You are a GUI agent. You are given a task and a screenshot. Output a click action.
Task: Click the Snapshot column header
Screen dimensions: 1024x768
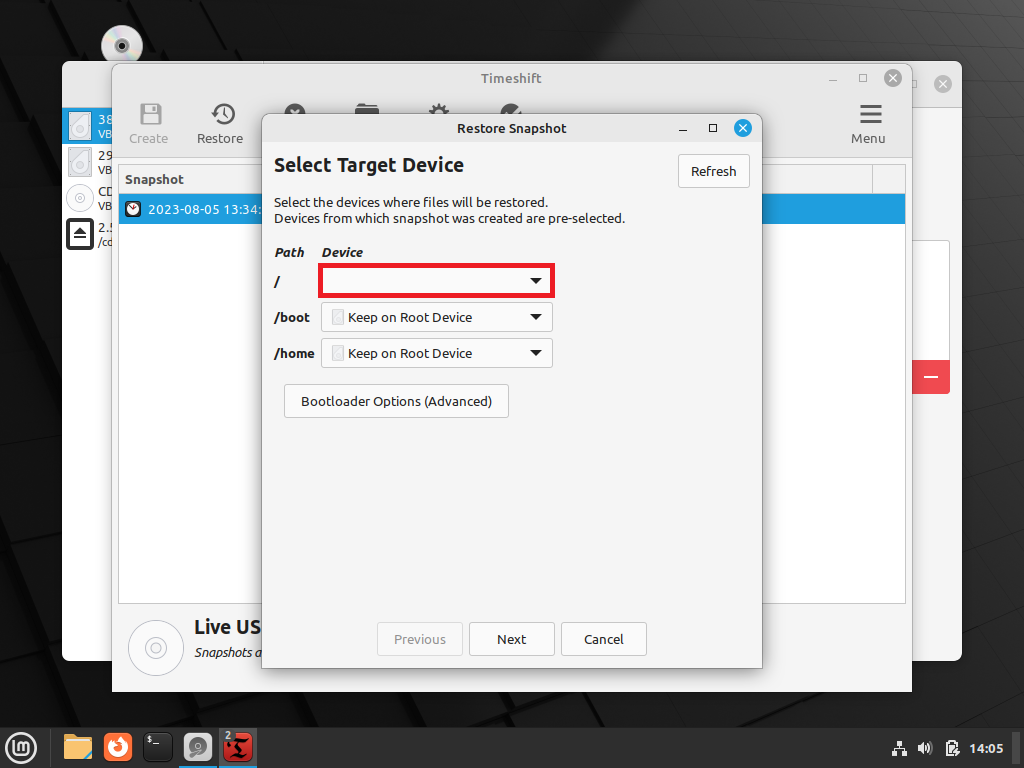pyautogui.click(x=155, y=180)
